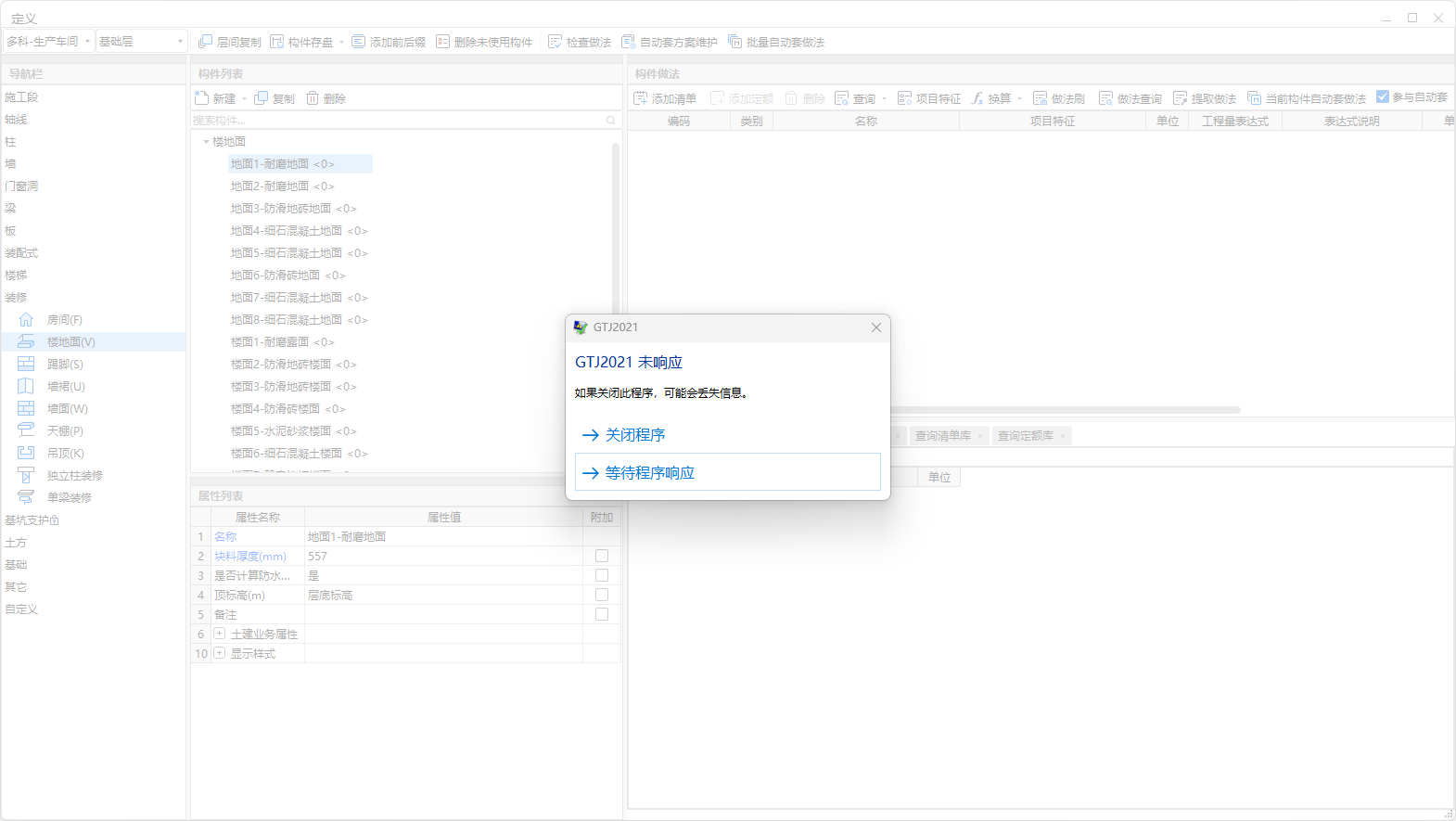The width and height of the screenshot is (1456, 821).
Task: Open the 装配式 navigation category
Action: (21, 253)
